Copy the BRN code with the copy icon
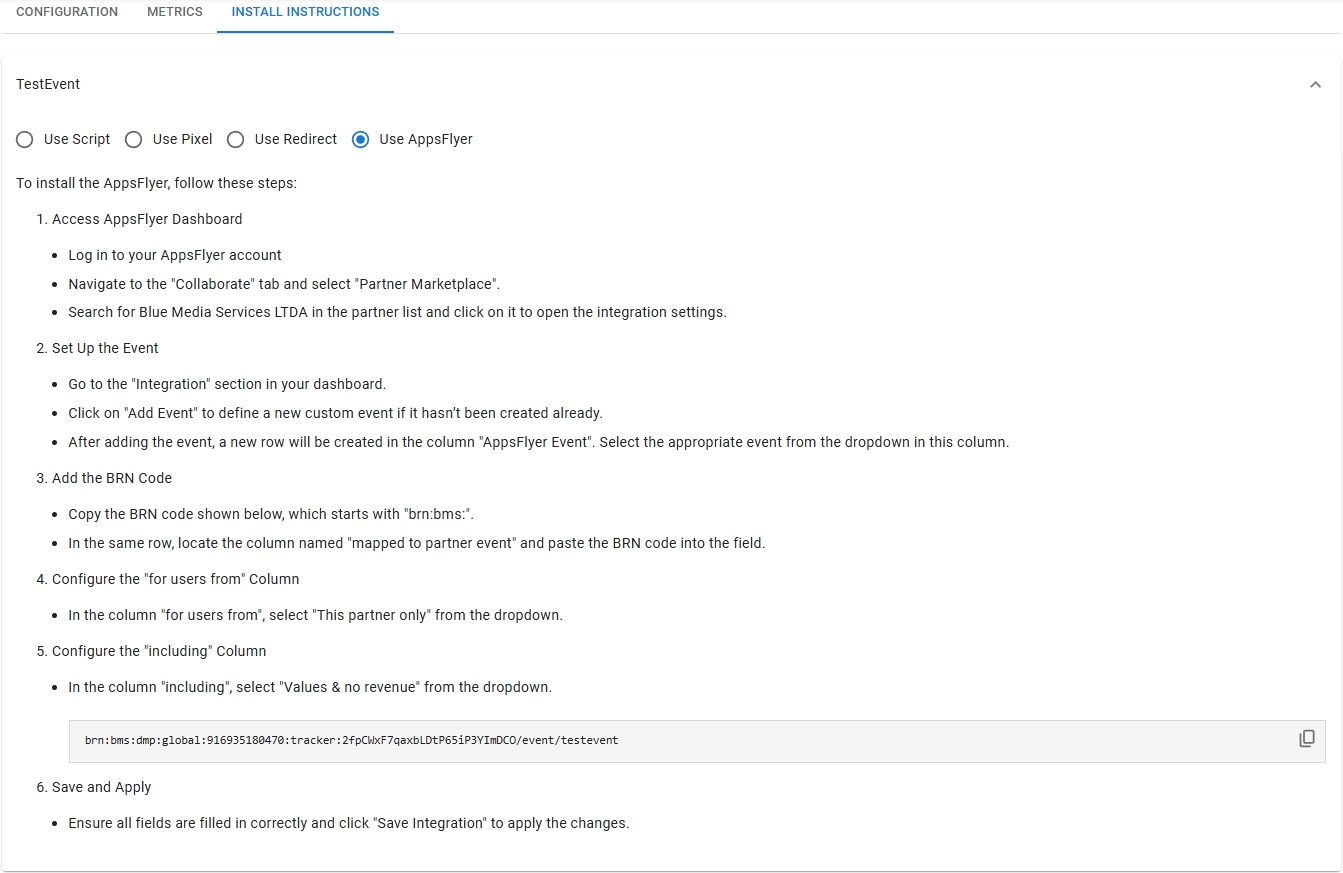The height and width of the screenshot is (873, 1343). pos(1306,739)
